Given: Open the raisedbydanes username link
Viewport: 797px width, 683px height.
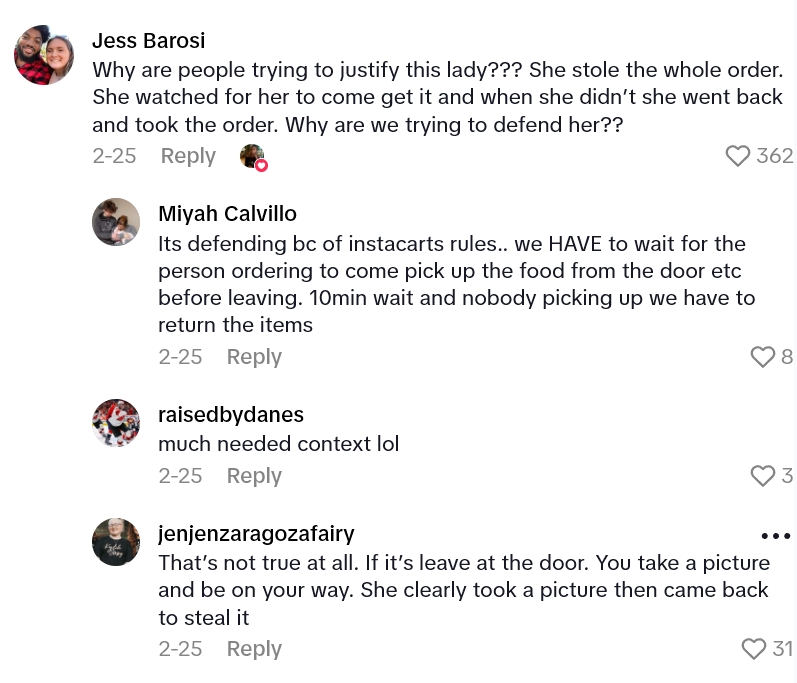Looking at the screenshot, I should pyautogui.click(x=231, y=415).
